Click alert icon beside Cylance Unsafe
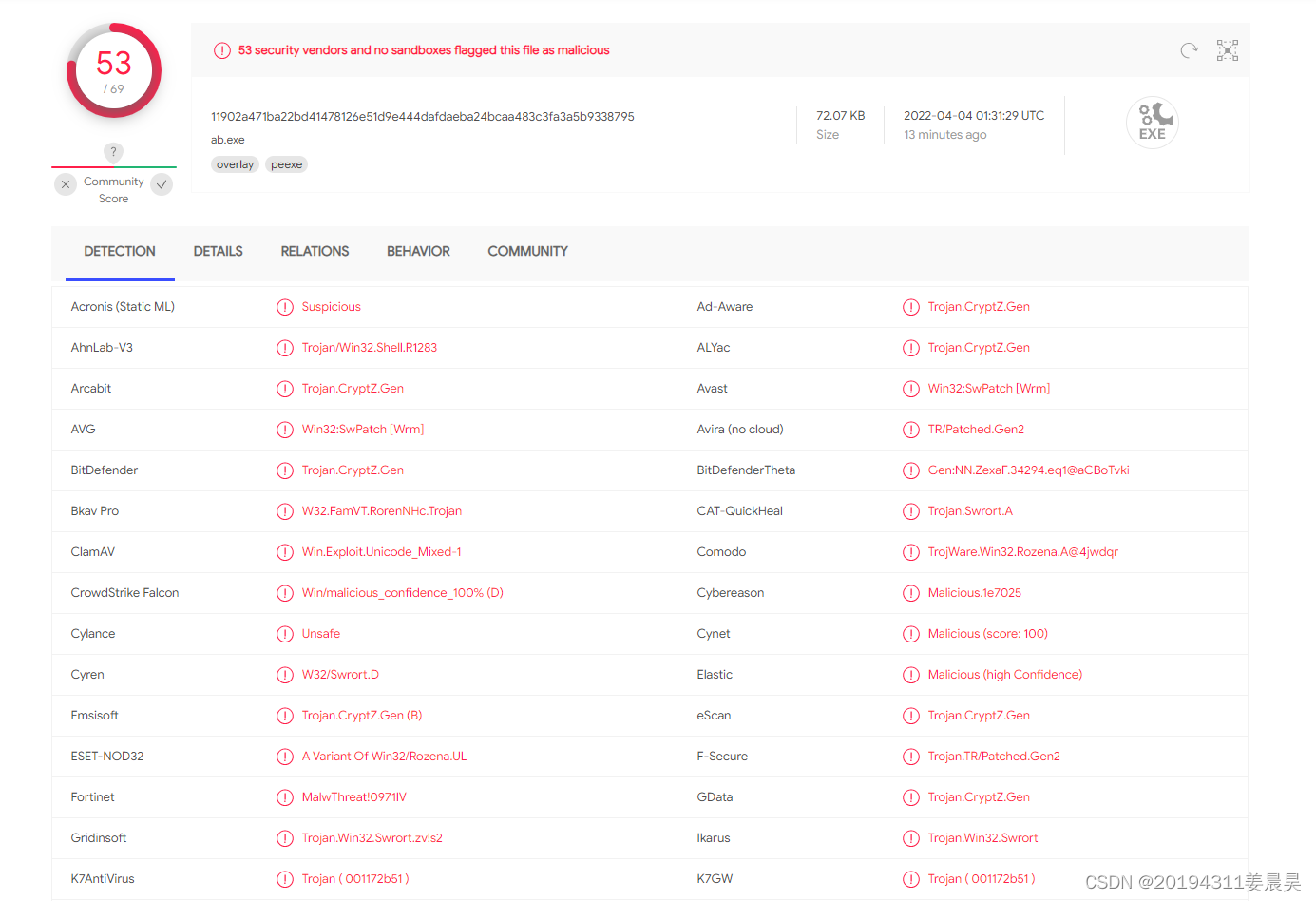This screenshot has height=901, width=1316. [285, 634]
